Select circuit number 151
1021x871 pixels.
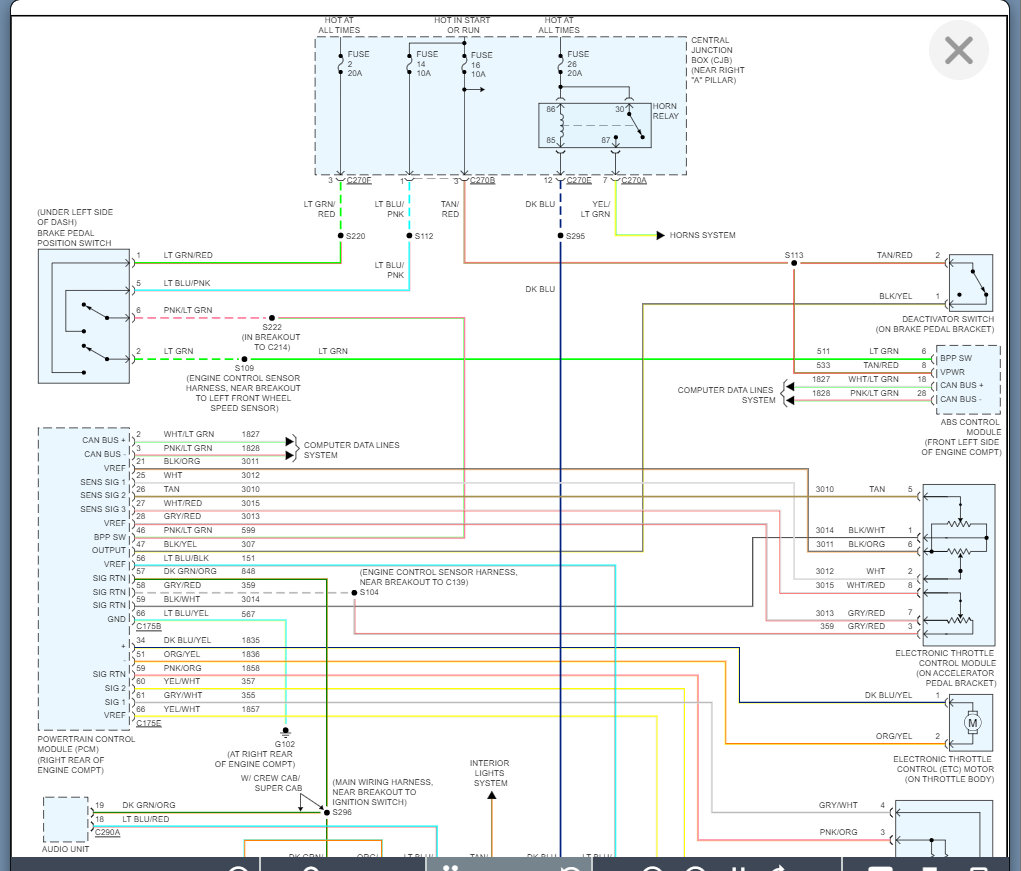click(x=248, y=558)
